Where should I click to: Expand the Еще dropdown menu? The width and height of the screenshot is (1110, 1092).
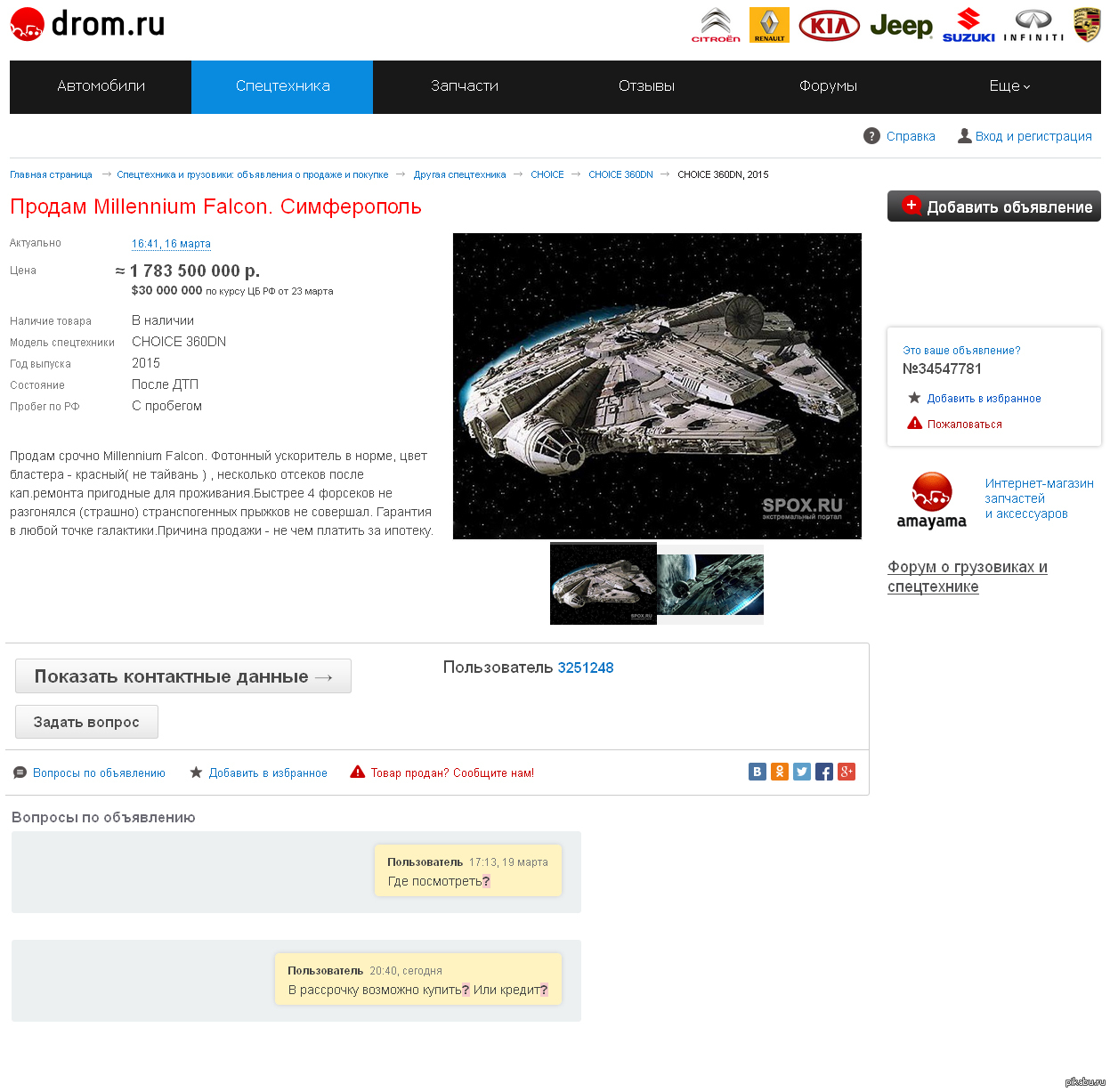(x=1009, y=86)
